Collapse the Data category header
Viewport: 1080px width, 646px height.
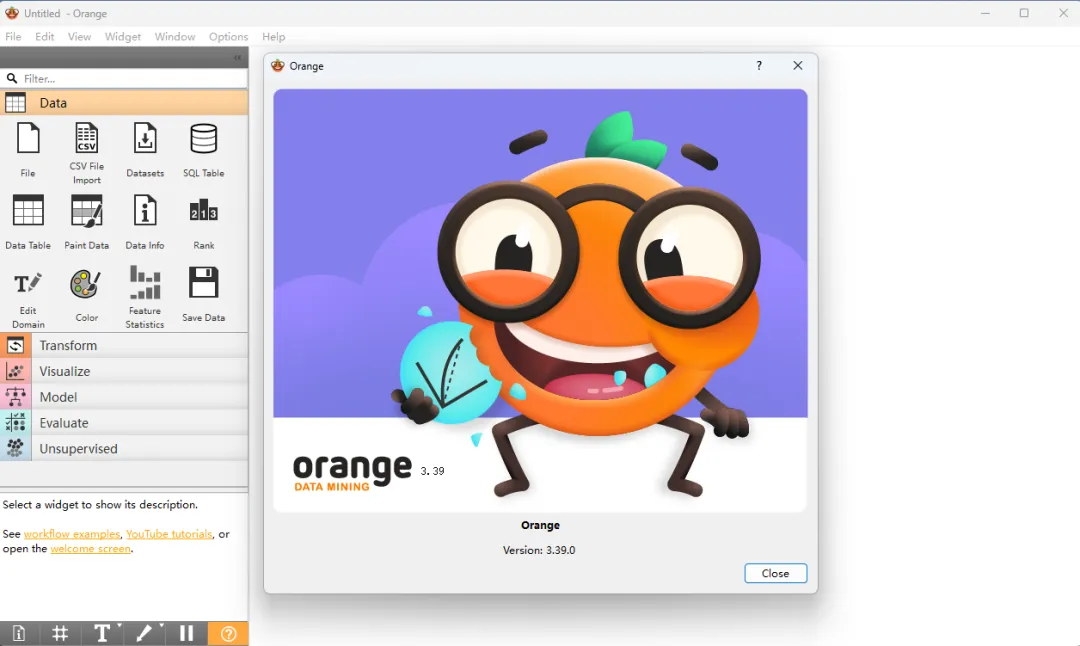click(124, 103)
